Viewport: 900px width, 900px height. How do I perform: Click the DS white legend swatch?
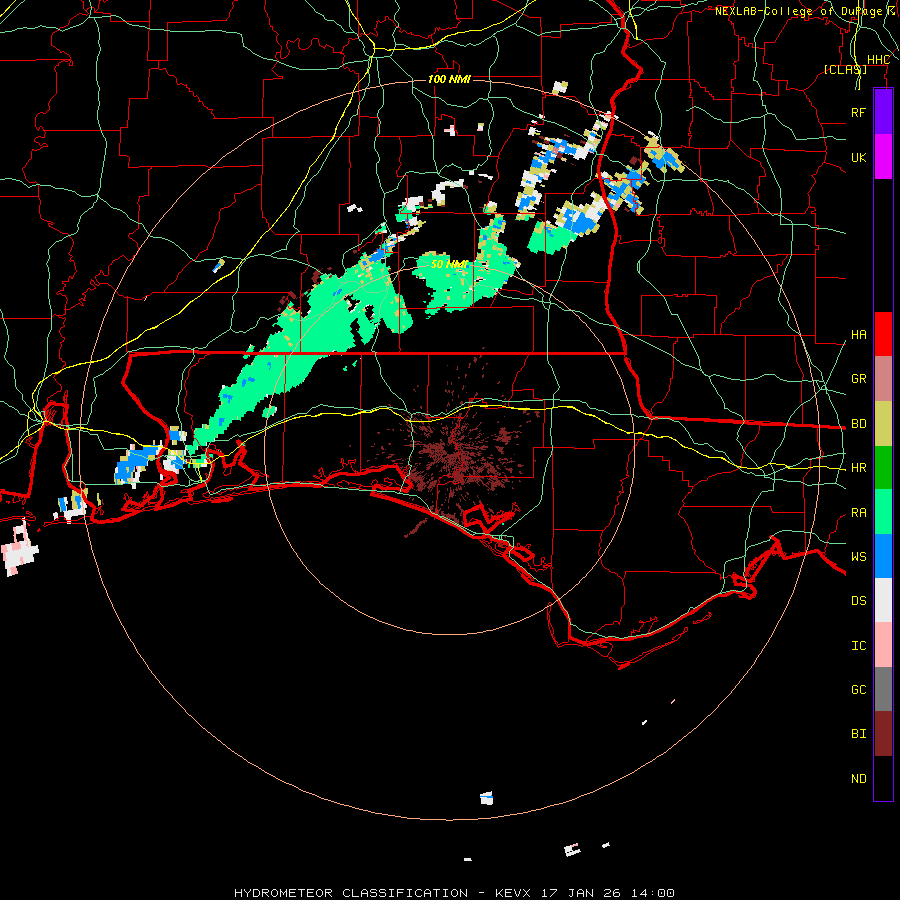click(883, 600)
